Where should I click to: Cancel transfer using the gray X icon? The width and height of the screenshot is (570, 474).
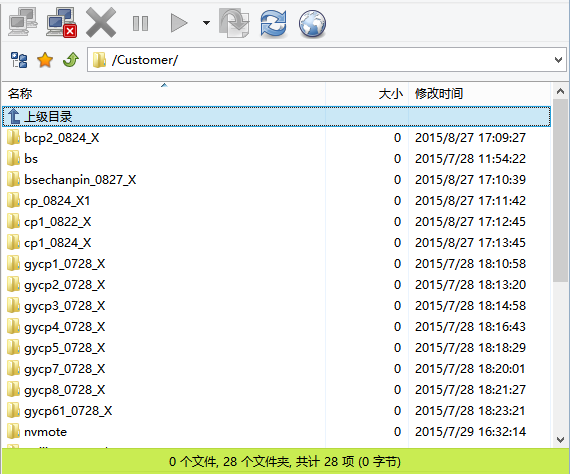coord(101,23)
